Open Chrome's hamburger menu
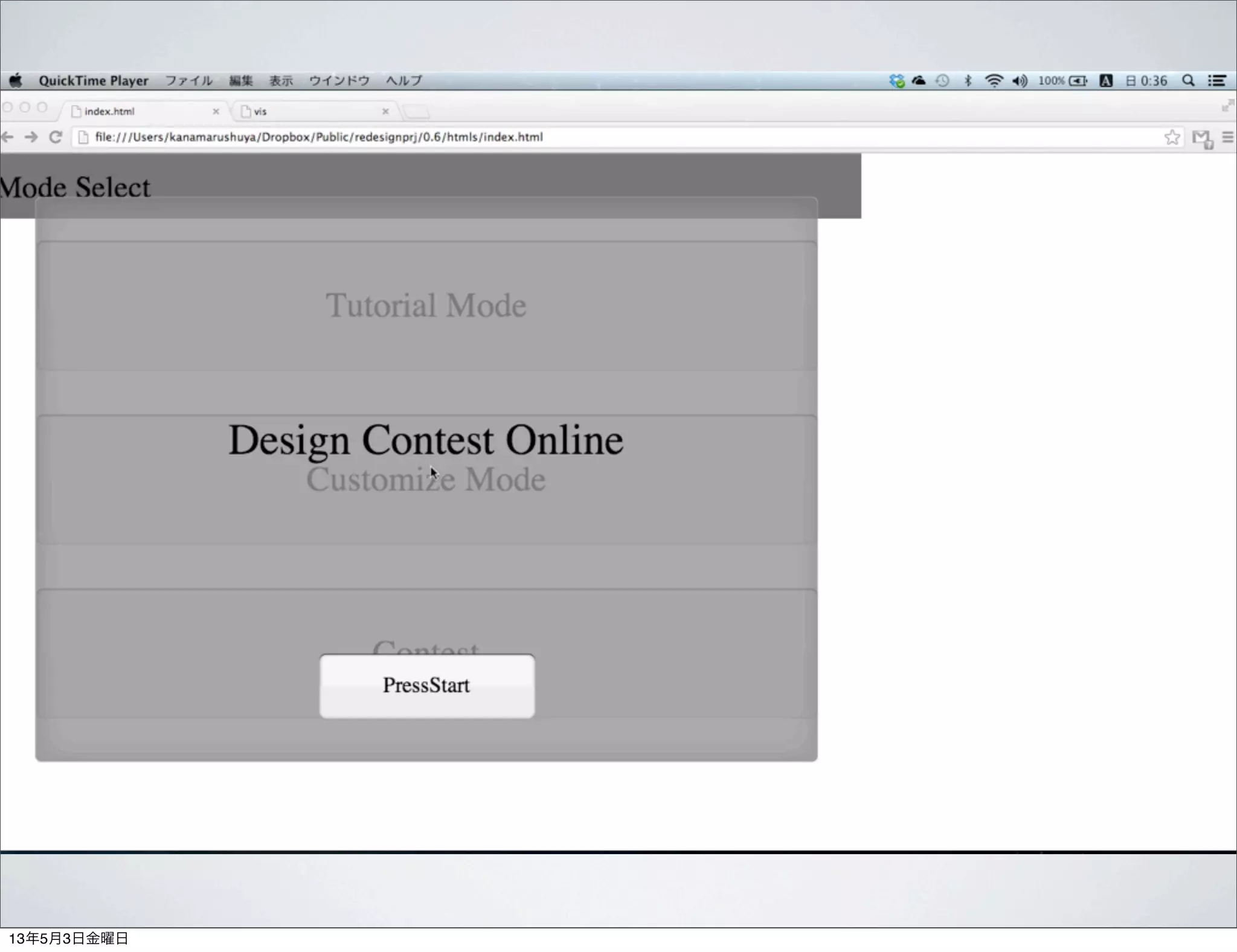 click(1227, 137)
